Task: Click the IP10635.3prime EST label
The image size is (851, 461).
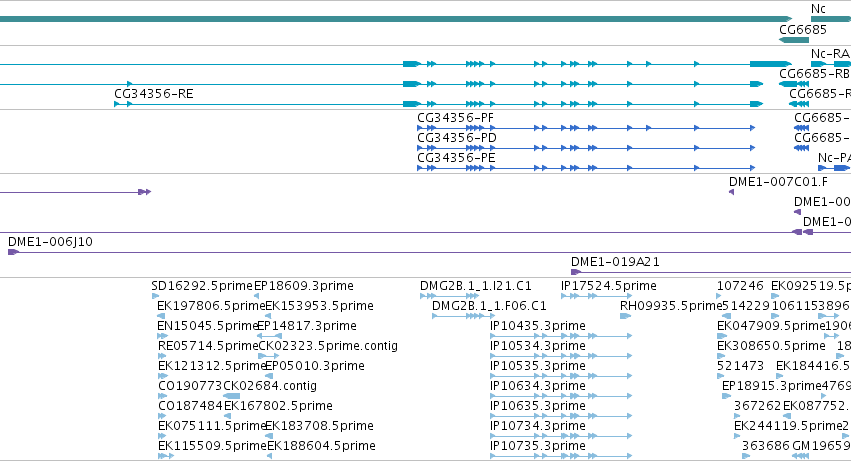Action: pos(537,407)
